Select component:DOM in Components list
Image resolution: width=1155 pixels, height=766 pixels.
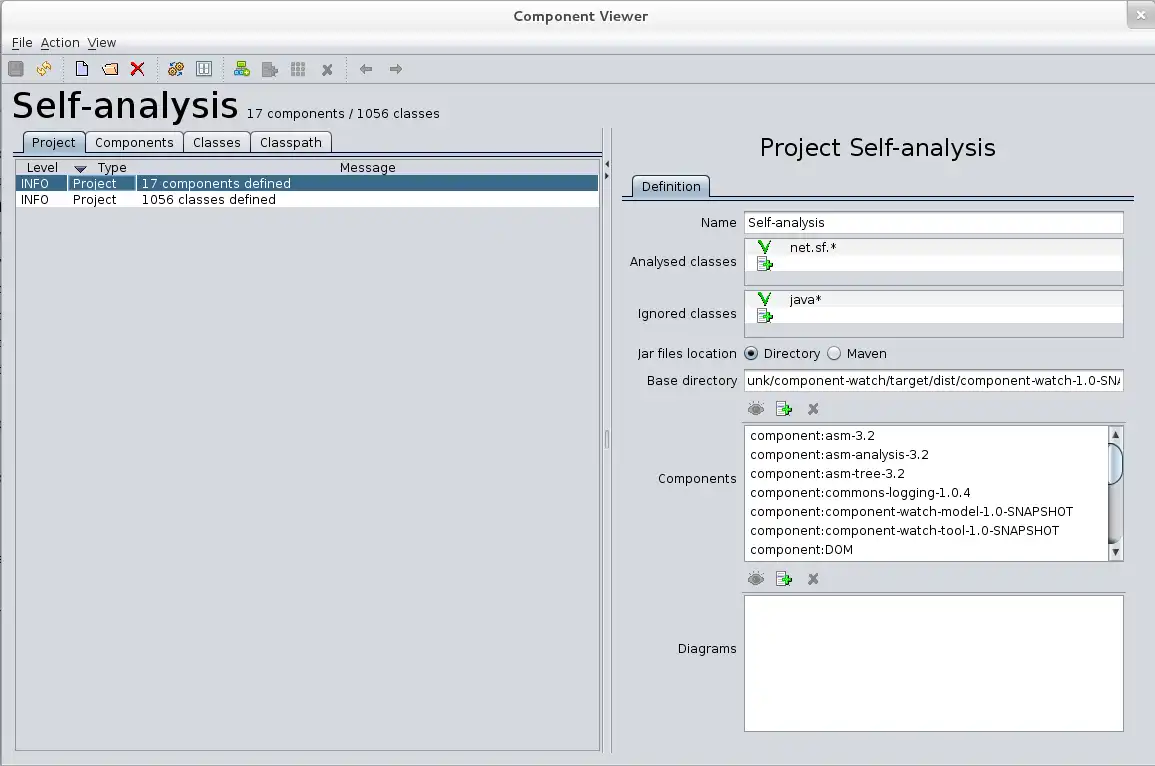click(927, 549)
